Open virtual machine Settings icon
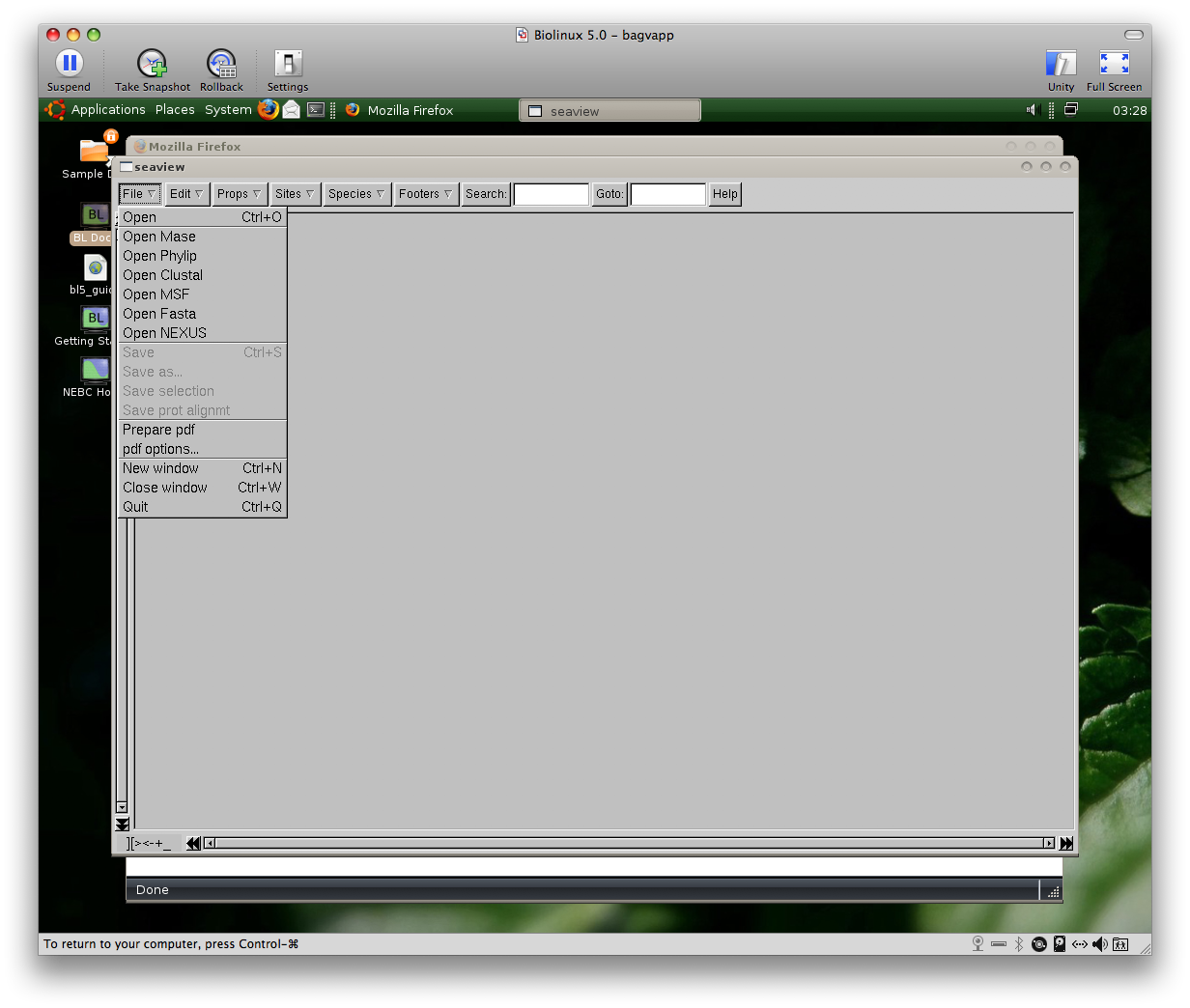This screenshot has width=1190, height=1008. (288, 64)
